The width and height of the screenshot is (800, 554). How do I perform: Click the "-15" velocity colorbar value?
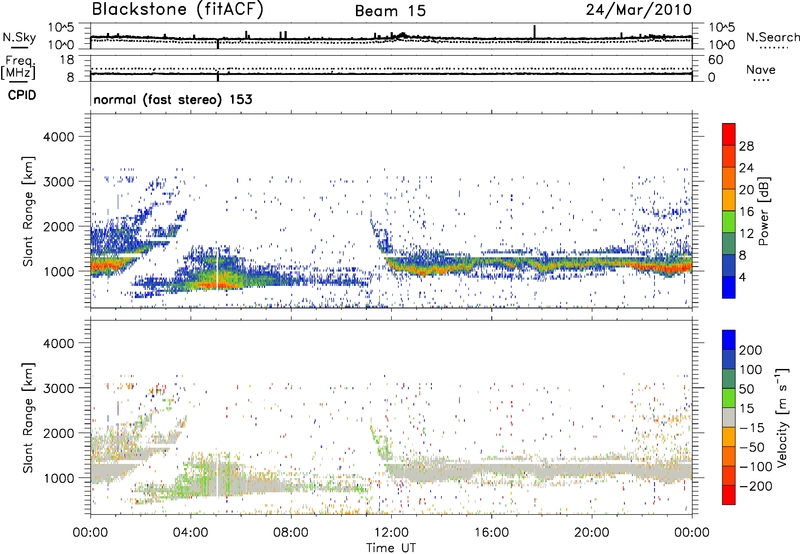pos(751,428)
